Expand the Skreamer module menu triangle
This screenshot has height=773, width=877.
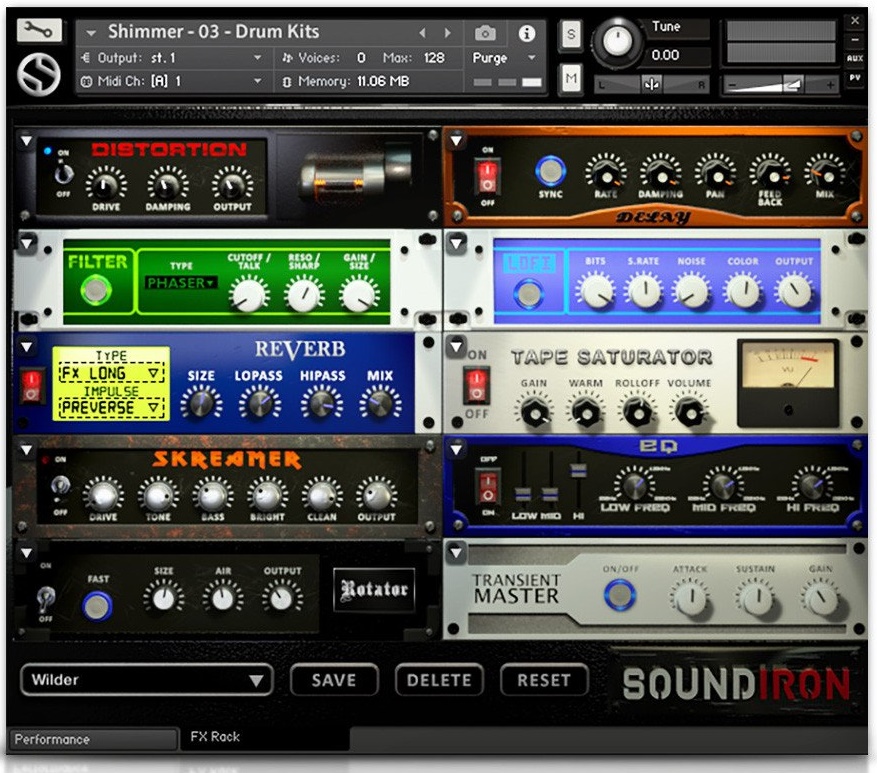click(x=26, y=450)
